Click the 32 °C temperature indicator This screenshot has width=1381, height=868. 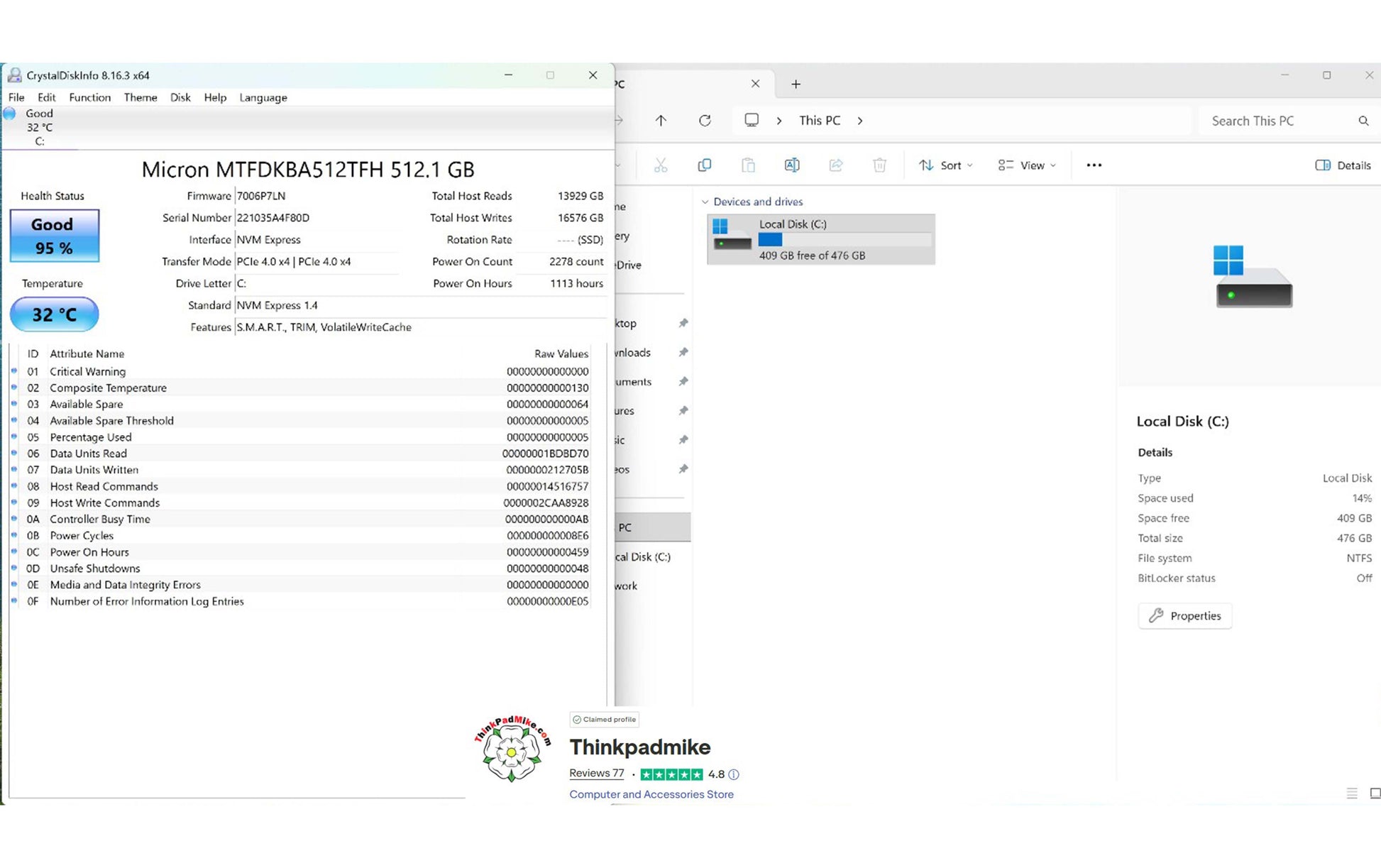pyautogui.click(x=54, y=314)
